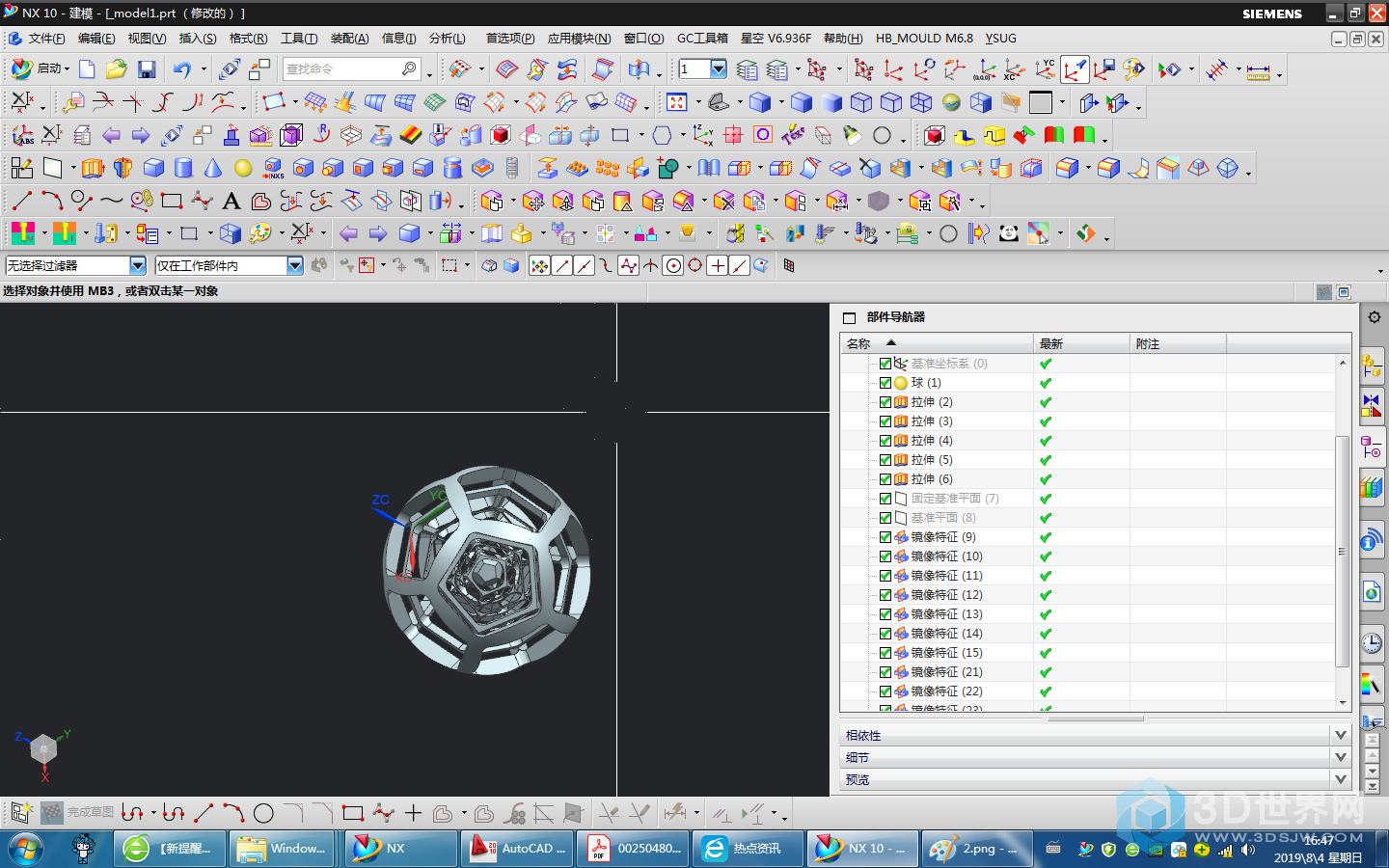
Task: Open work layer dropdown showing 1
Action: [x=718, y=69]
